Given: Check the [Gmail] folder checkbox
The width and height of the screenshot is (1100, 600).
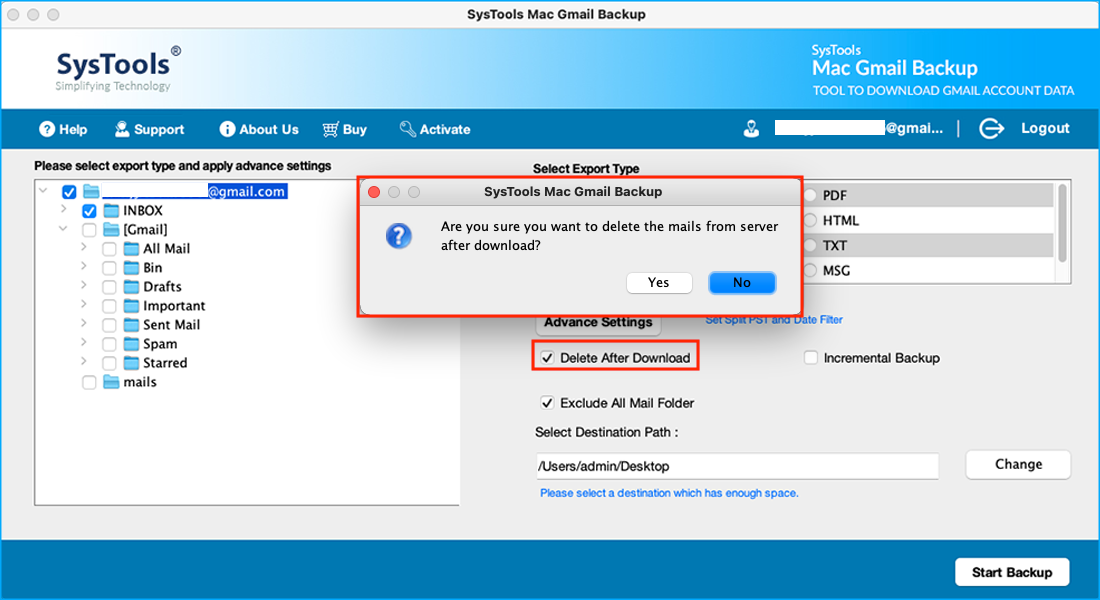Looking at the screenshot, I should coord(89,230).
